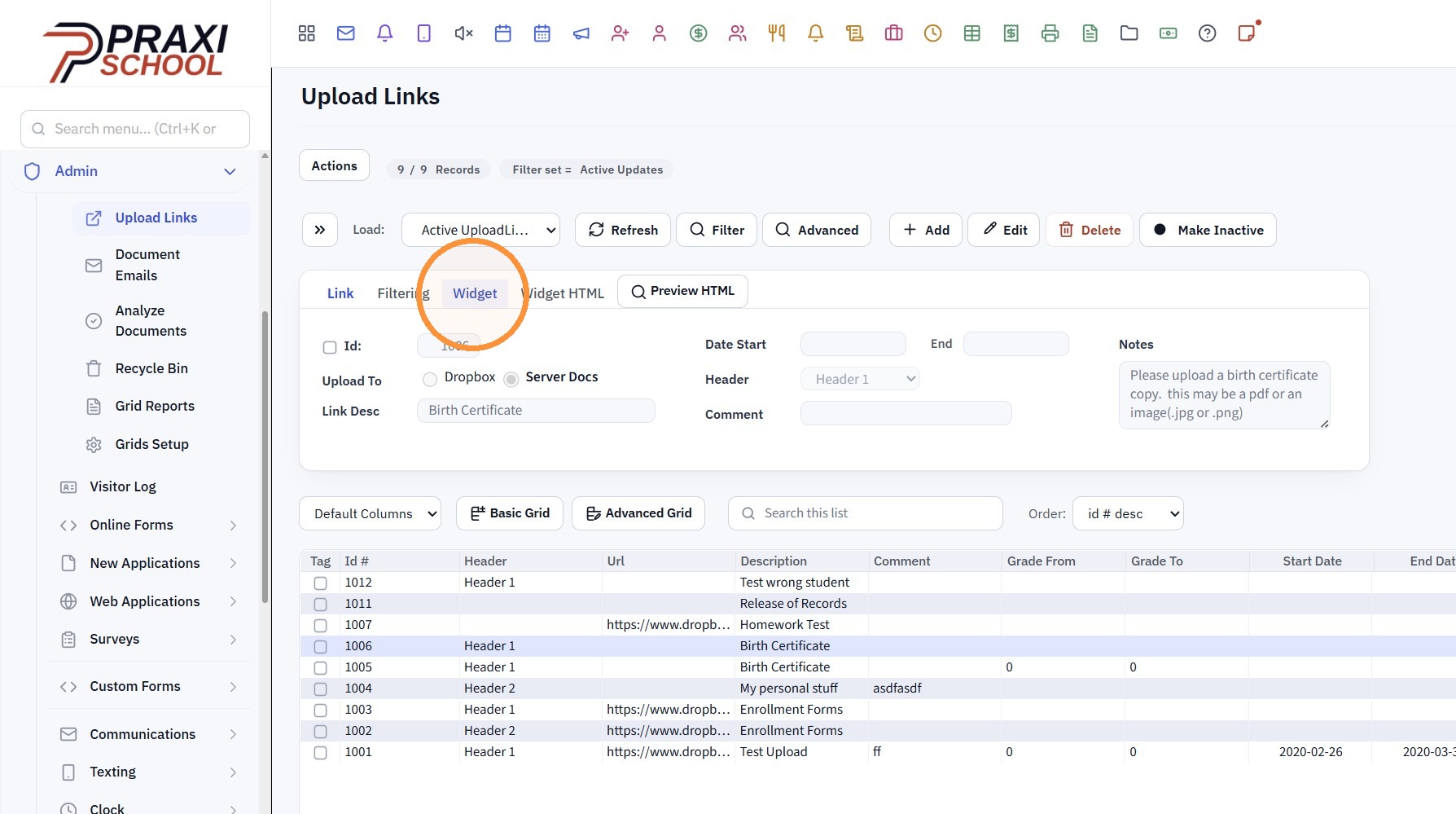Viewport: 1456px width, 814px height.
Task: Click the muted speaker icon
Action: pyautogui.click(x=463, y=33)
